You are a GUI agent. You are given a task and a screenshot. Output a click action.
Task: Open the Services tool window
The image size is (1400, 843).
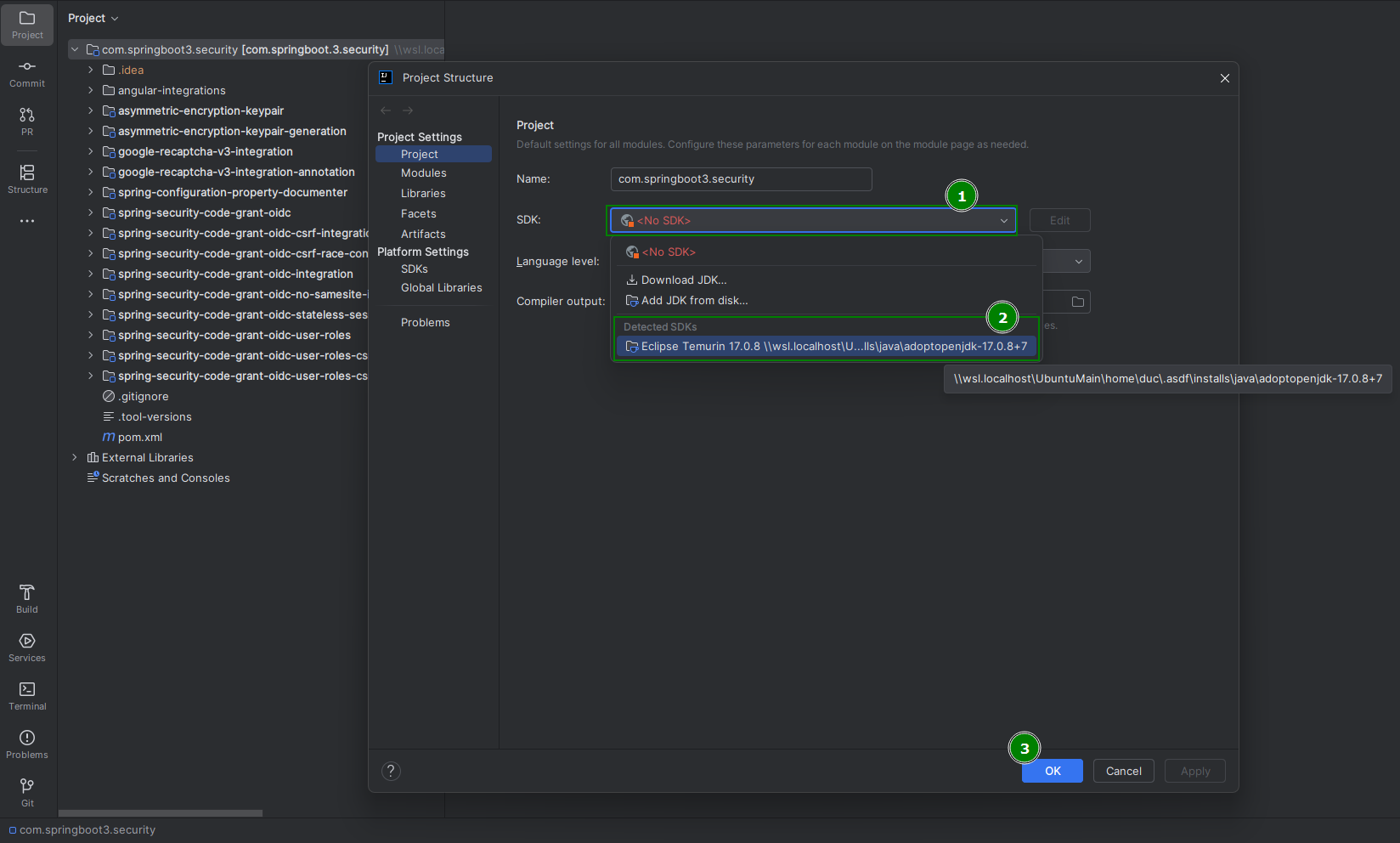click(27, 648)
